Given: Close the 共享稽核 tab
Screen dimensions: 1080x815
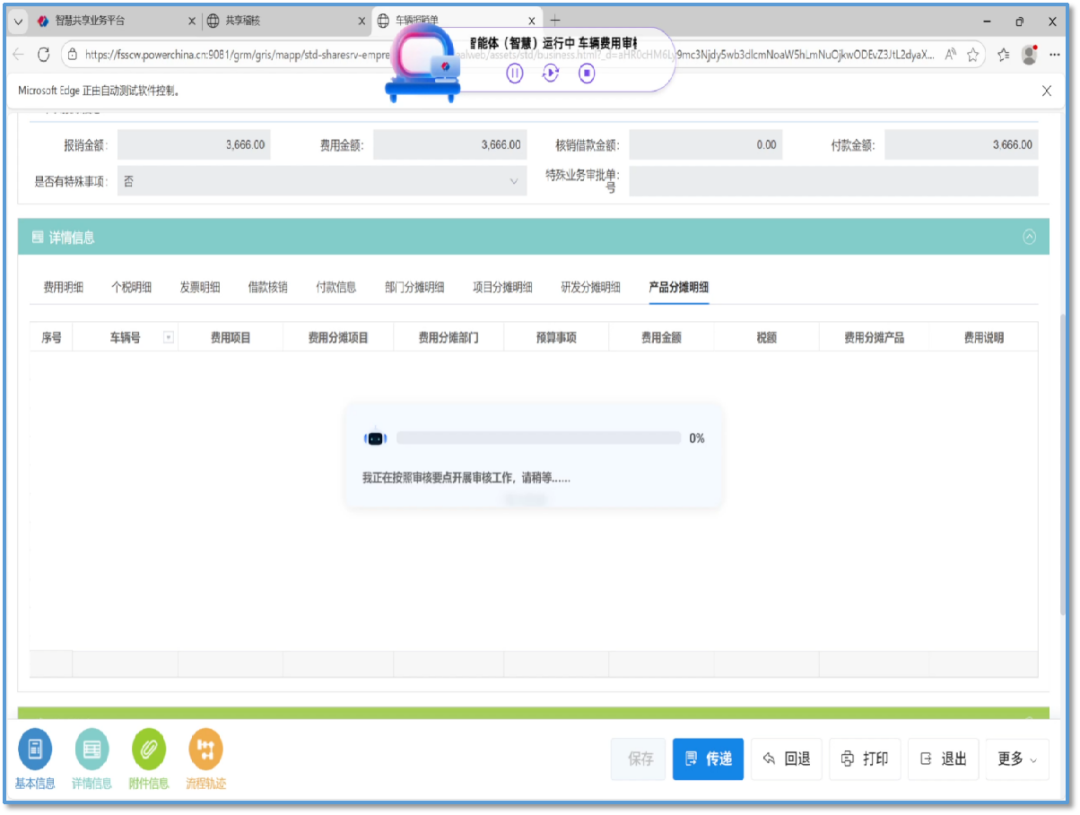Looking at the screenshot, I should [362, 21].
